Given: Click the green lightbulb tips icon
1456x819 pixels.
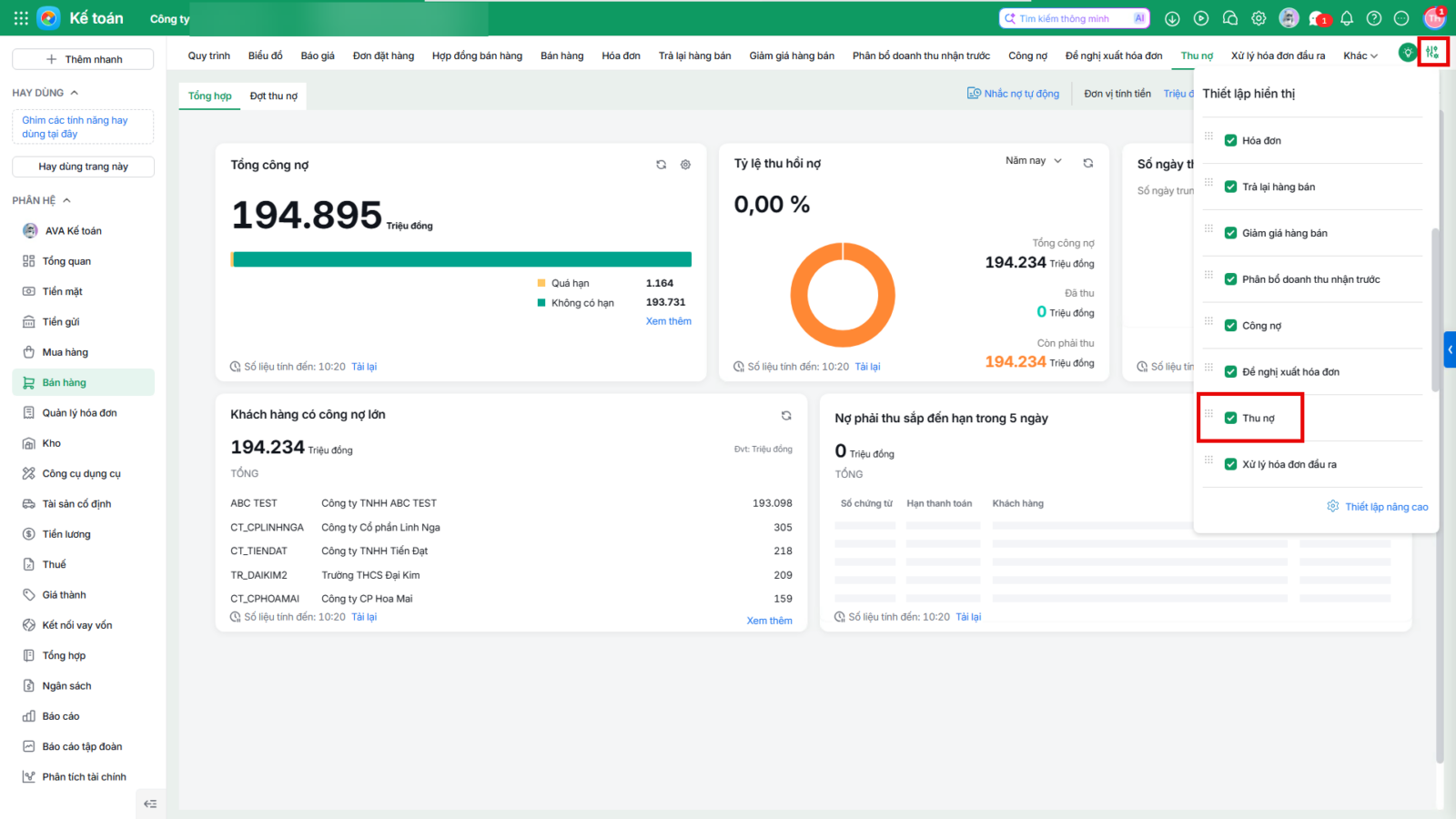Looking at the screenshot, I should coord(1407,53).
